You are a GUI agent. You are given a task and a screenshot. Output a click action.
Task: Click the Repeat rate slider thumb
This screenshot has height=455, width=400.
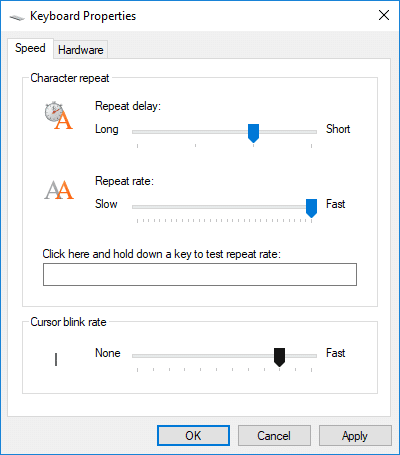[x=311, y=208]
